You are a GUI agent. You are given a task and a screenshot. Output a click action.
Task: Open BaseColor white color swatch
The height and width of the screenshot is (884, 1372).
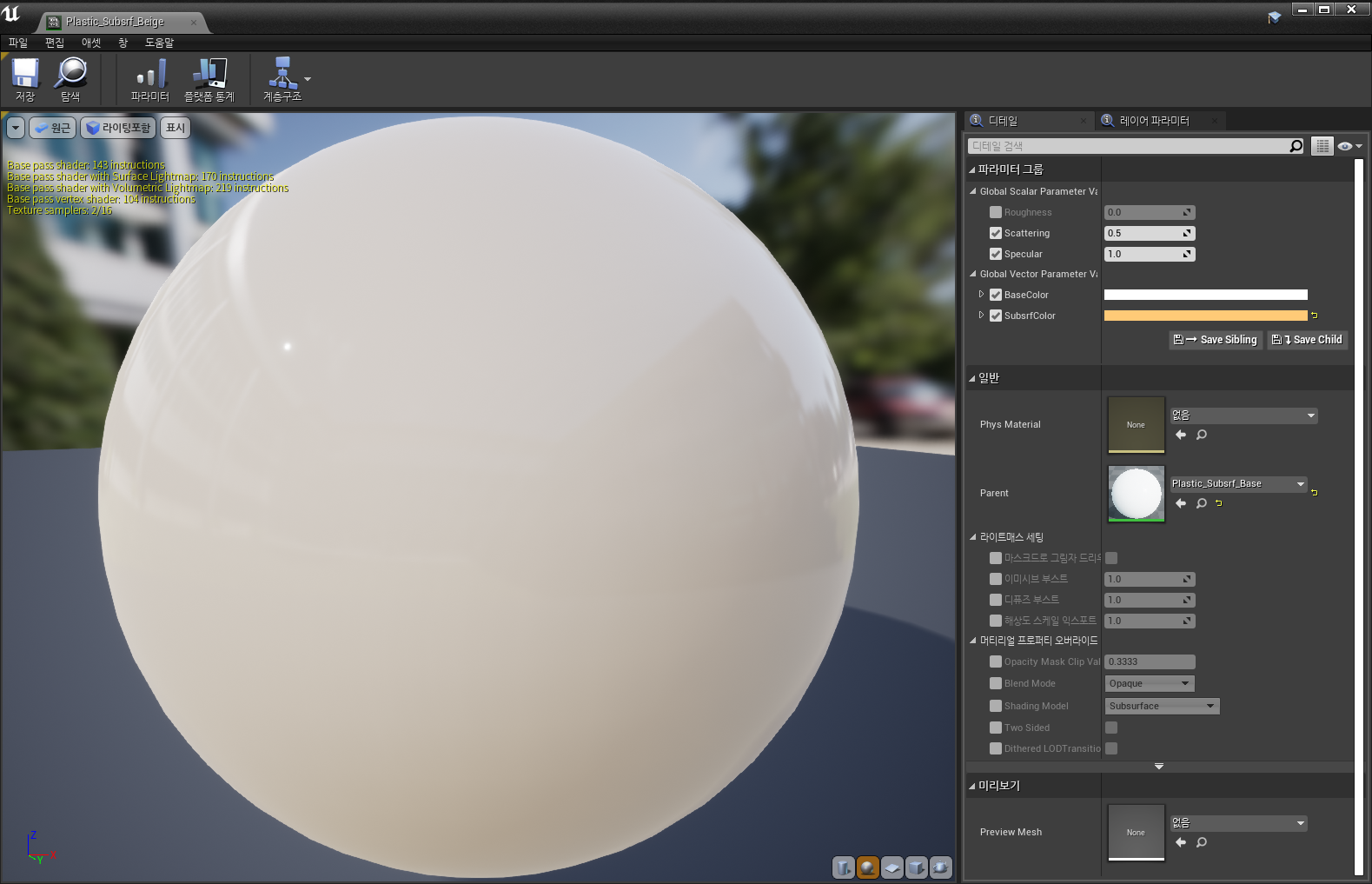click(1205, 295)
